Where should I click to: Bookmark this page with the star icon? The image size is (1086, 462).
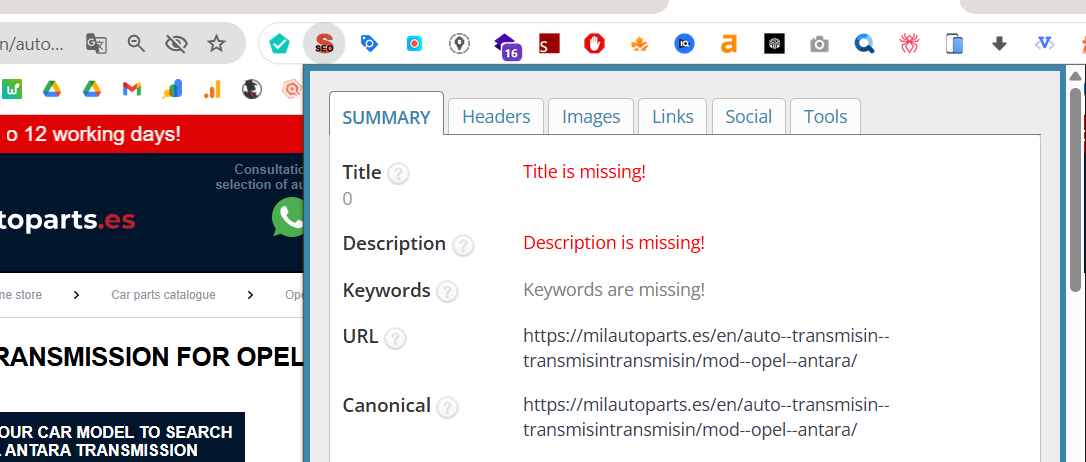point(216,43)
